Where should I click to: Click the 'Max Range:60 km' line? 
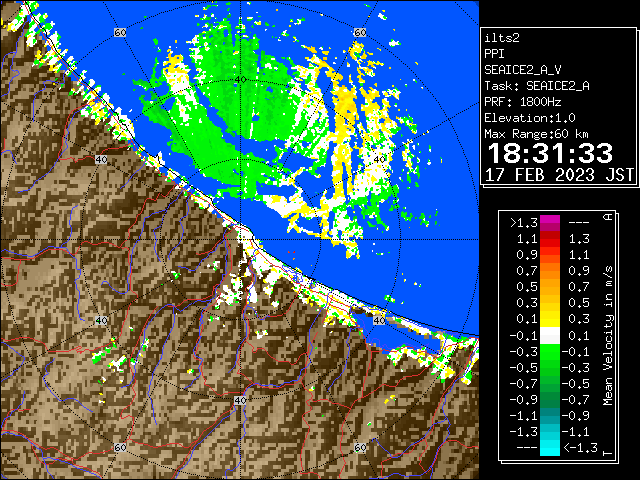click(x=537, y=134)
